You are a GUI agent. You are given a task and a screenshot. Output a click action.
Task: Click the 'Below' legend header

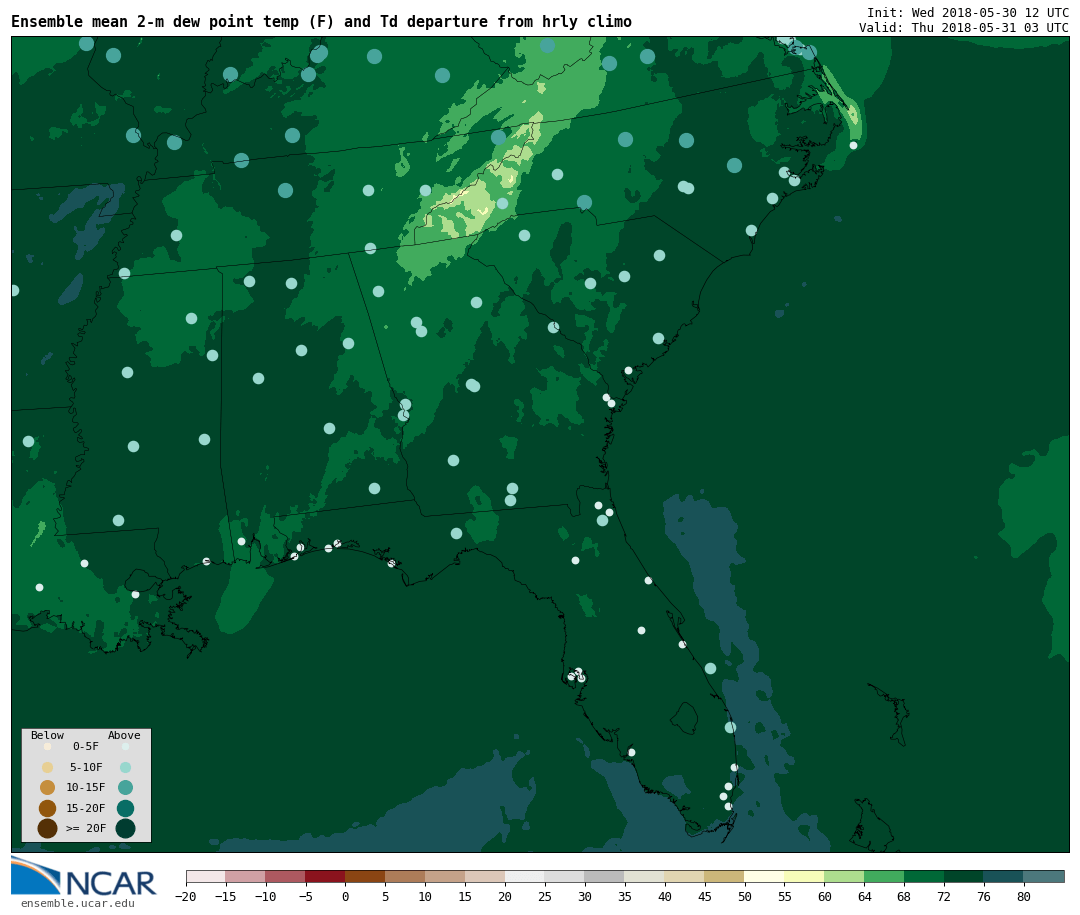coord(48,735)
